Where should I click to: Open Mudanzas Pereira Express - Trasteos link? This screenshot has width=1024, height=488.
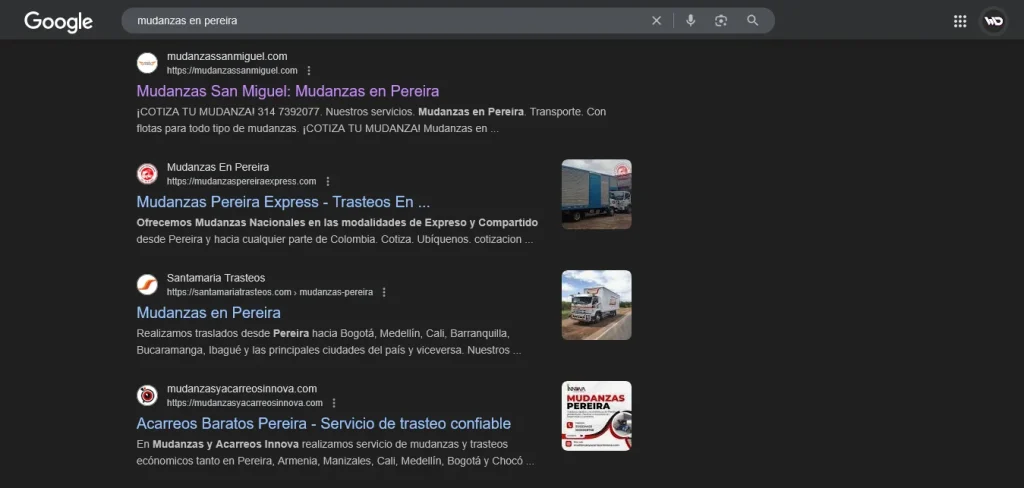pyautogui.click(x=283, y=202)
